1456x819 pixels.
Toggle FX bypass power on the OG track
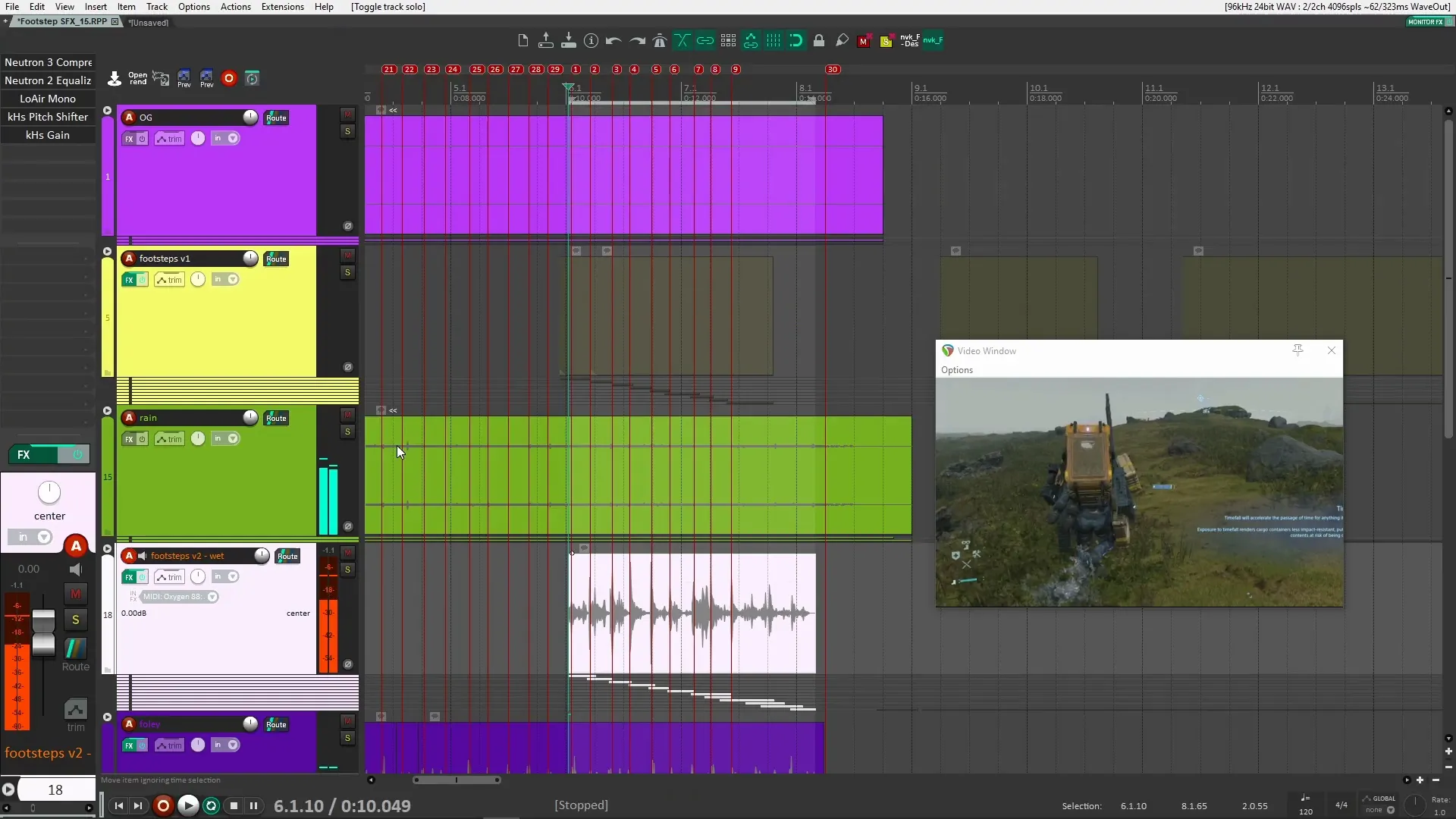tap(143, 138)
